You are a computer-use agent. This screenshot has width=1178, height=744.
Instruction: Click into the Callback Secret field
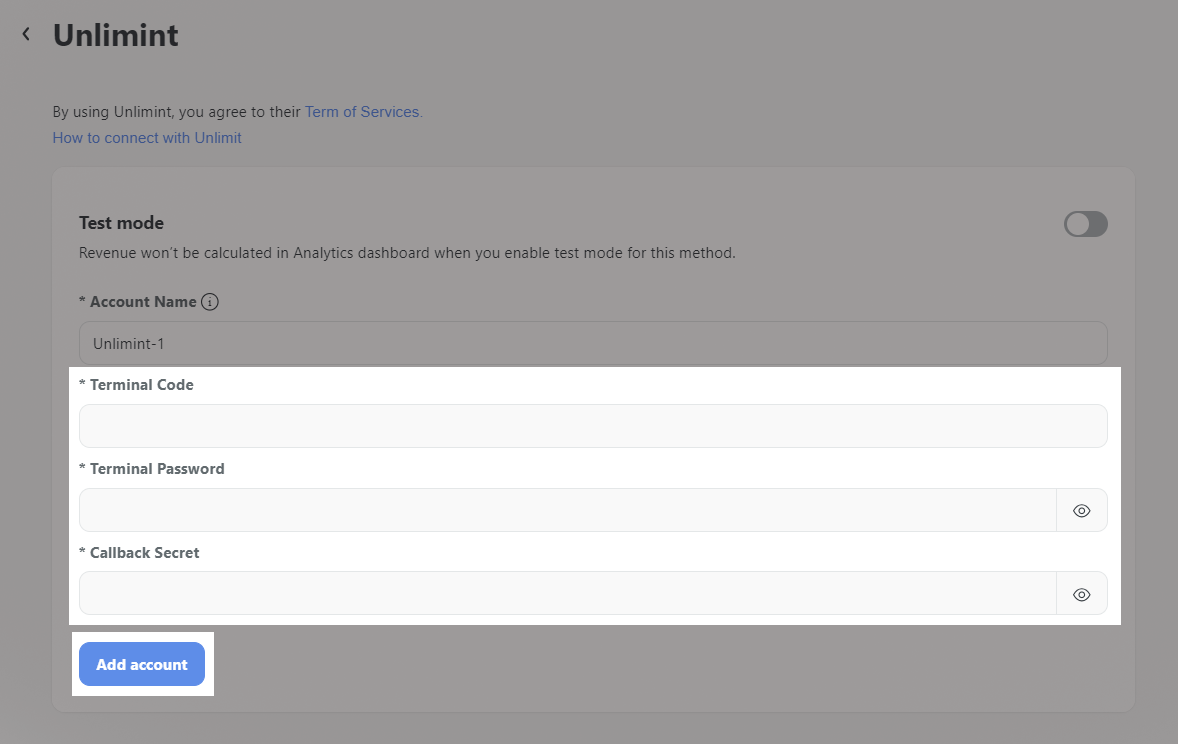point(568,594)
